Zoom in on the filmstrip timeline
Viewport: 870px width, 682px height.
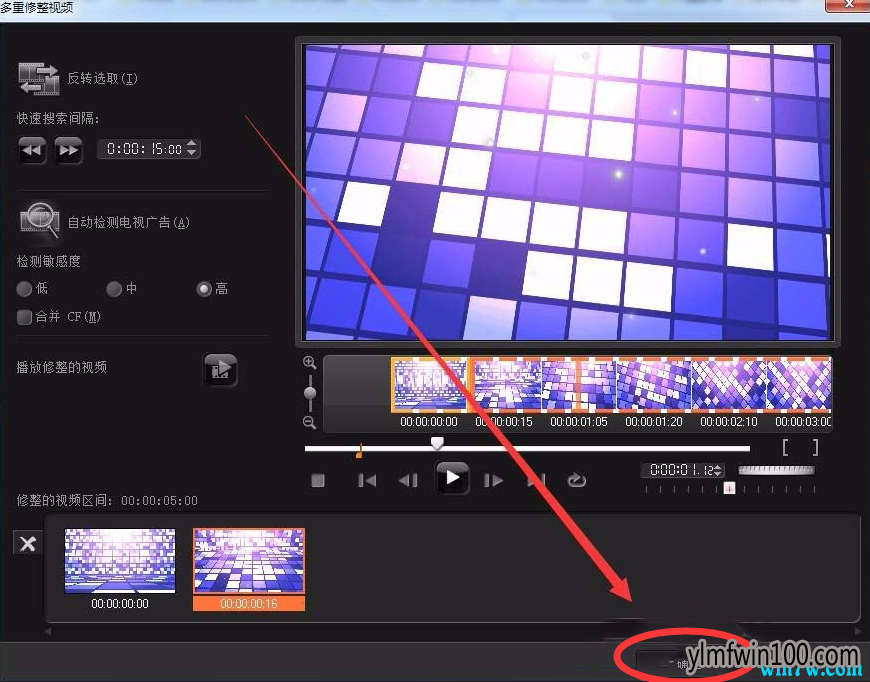(x=310, y=363)
